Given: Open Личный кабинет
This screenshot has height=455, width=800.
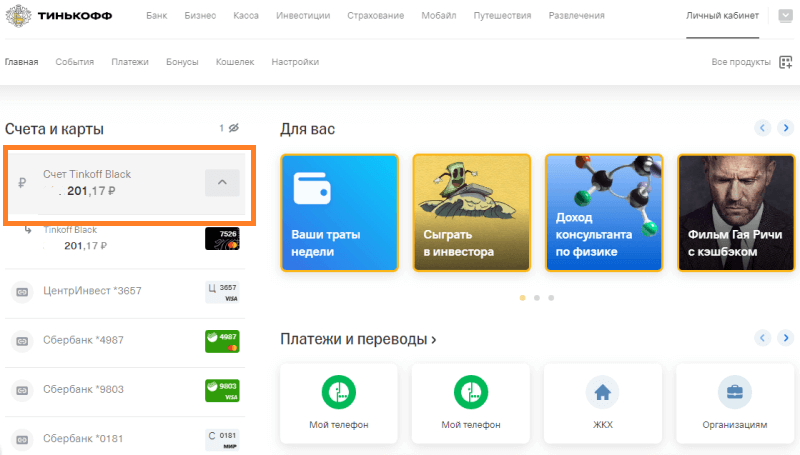Looking at the screenshot, I should 722,16.
